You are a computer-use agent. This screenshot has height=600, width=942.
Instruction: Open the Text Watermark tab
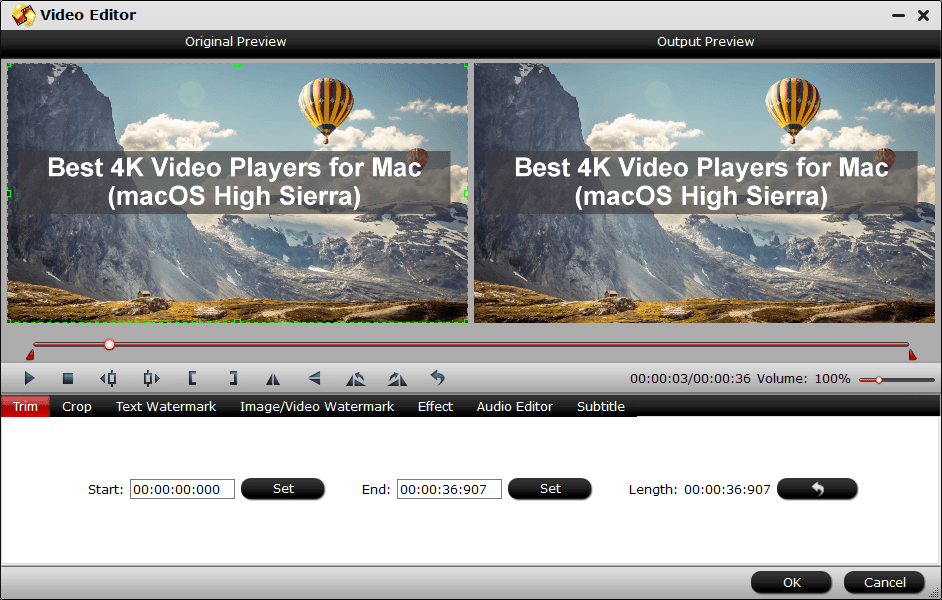click(166, 407)
